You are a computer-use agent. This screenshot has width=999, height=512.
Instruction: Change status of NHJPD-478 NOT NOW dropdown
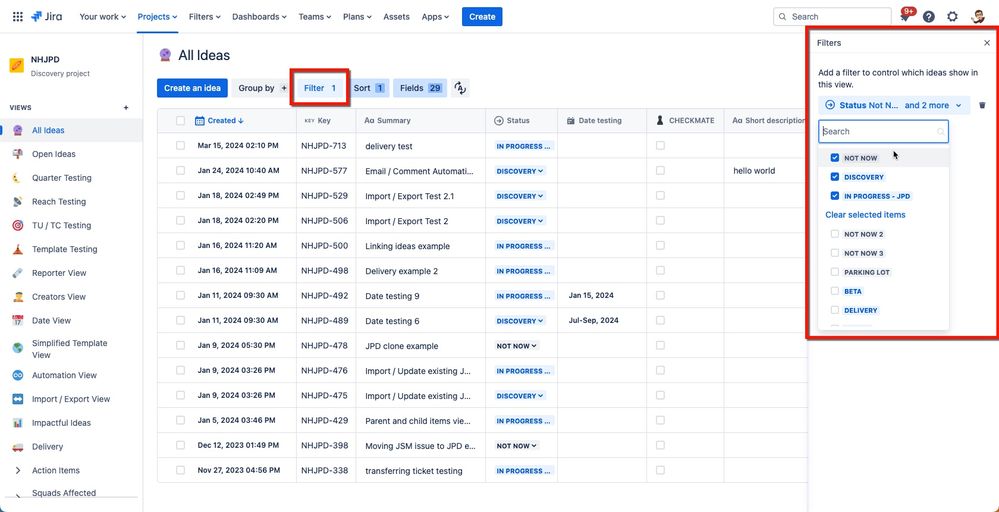(x=517, y=346)
